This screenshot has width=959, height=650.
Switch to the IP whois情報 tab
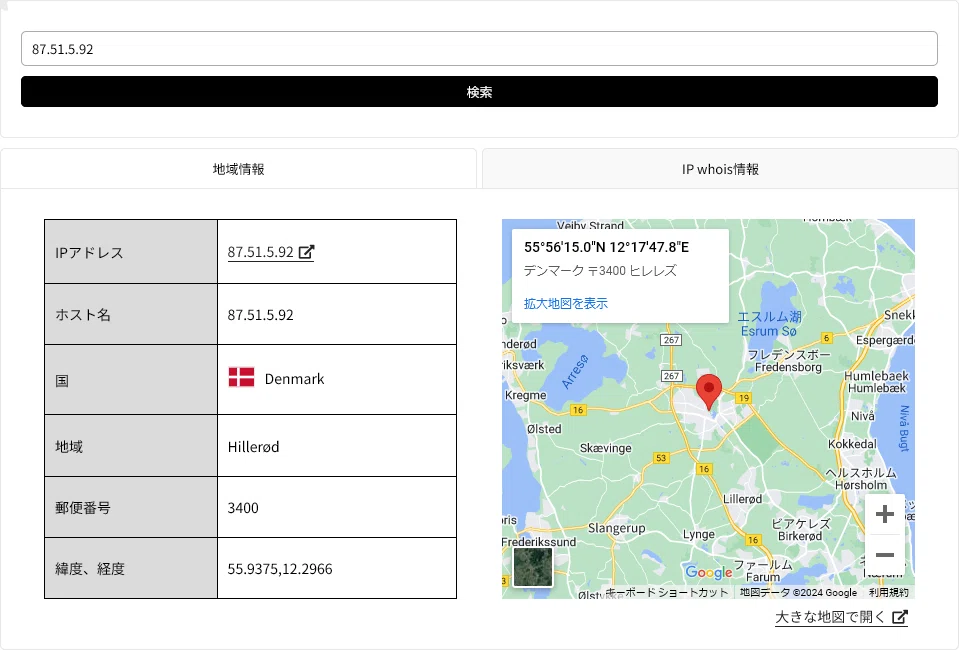pyautogui.click(x=720, y=169)
